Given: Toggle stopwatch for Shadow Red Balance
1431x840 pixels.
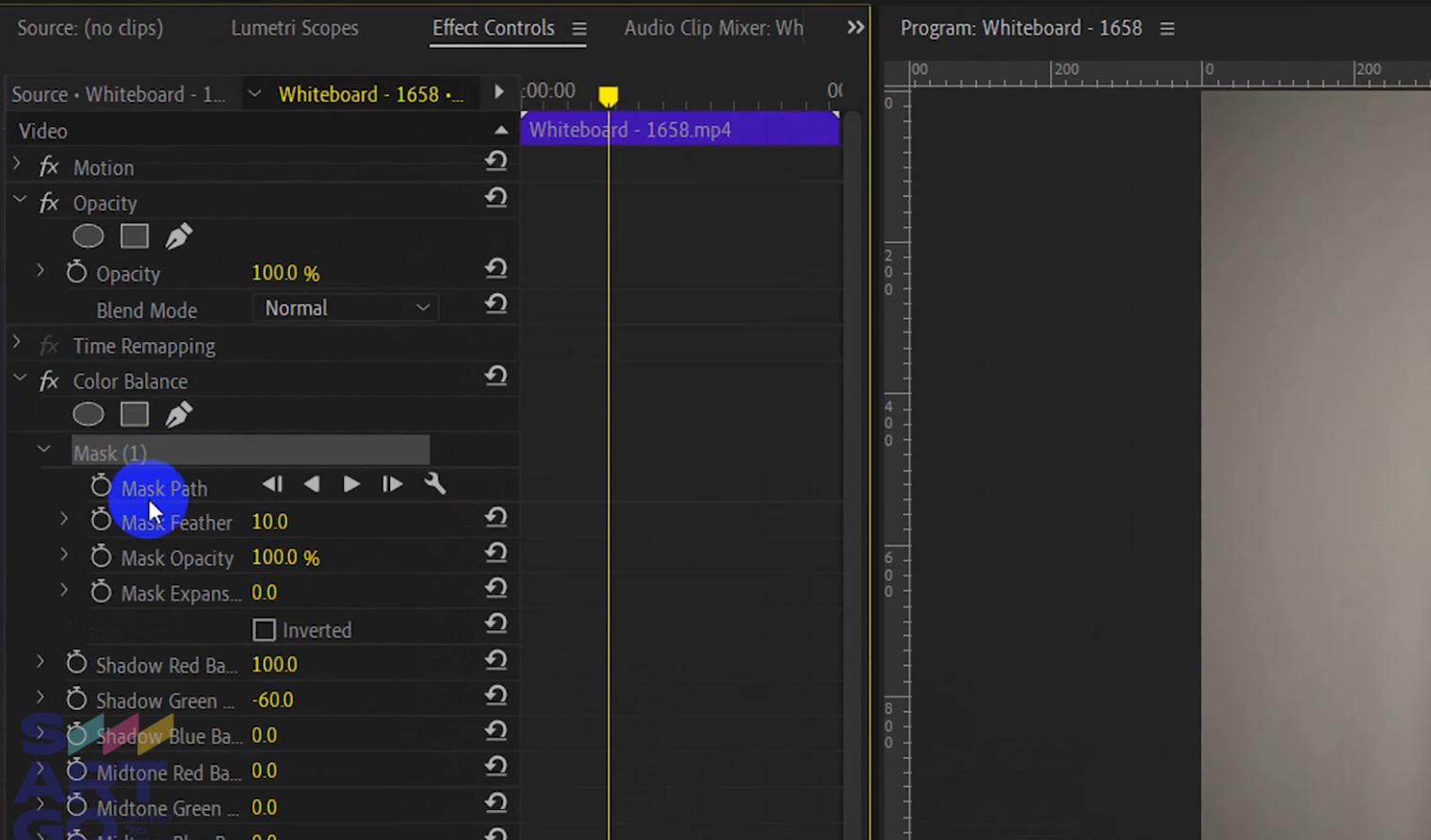Looking at the screenshot, I should coord(76,664).
